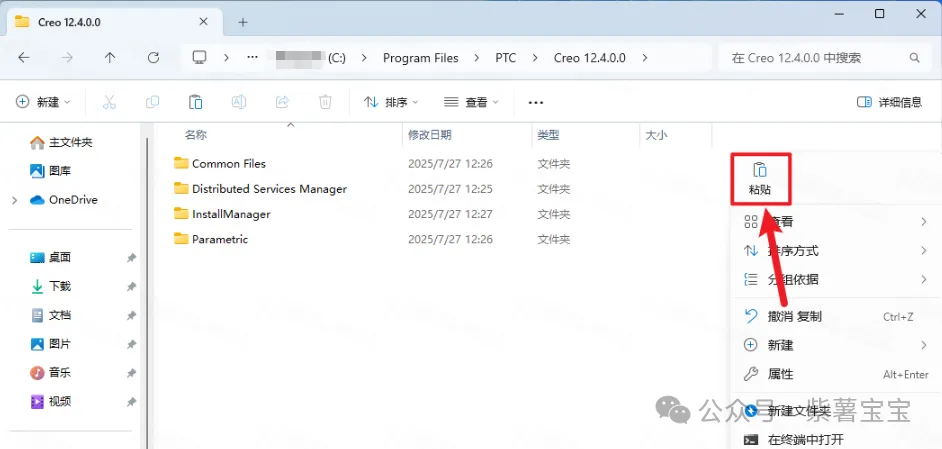Select the Parametric folder

coord(220,239)
